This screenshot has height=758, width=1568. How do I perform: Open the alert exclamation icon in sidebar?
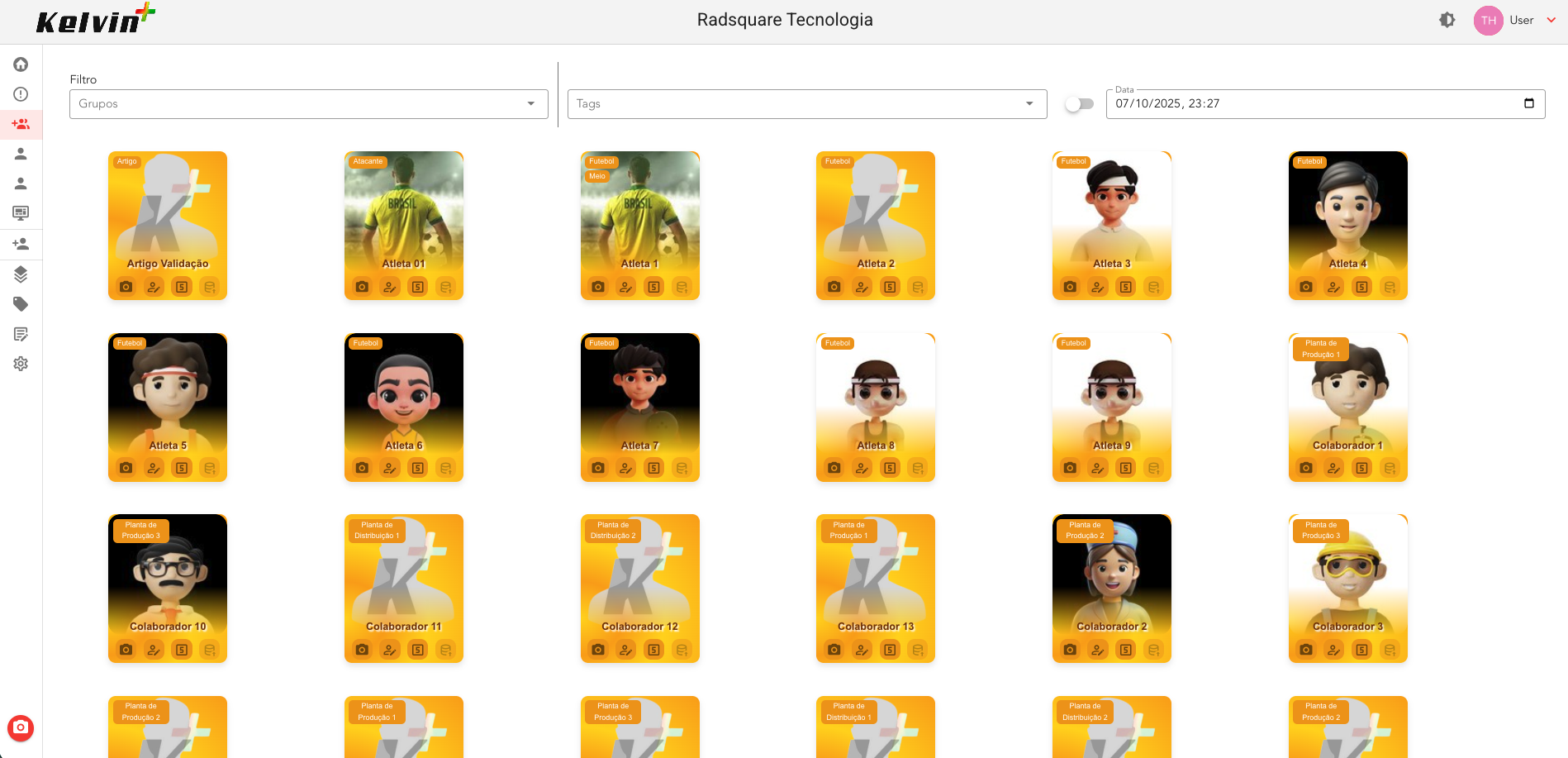point(21,94)
